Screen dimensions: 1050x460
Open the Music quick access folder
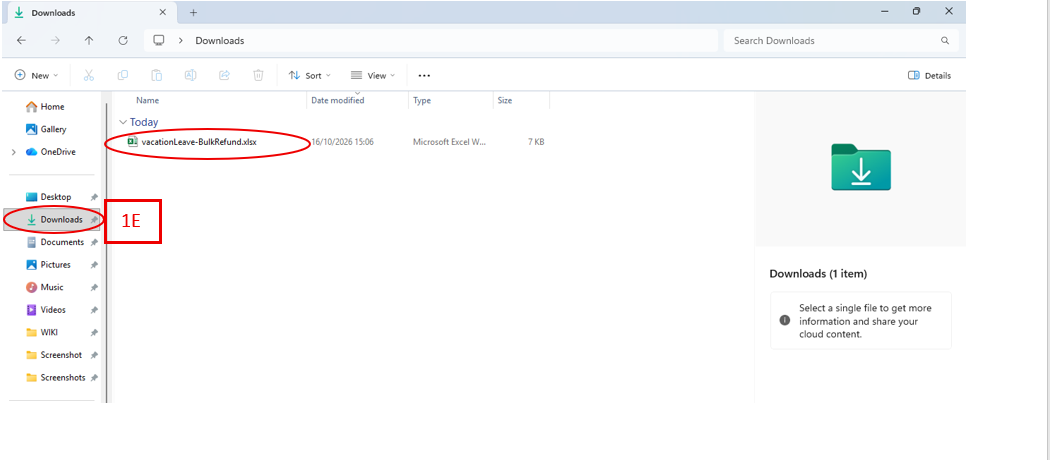coord(52,287)
